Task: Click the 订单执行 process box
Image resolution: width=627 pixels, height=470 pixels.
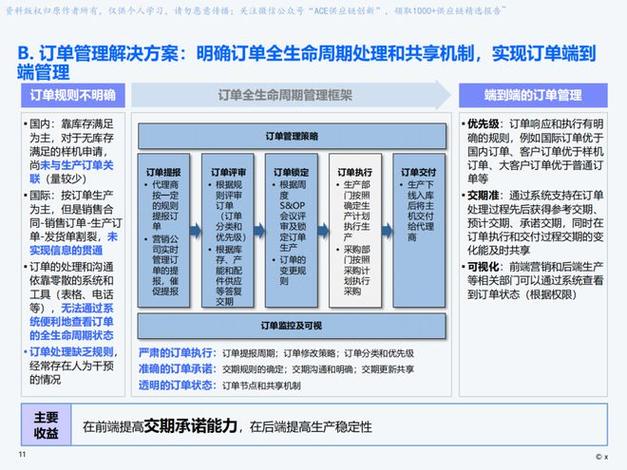Action: pos(355,230)
